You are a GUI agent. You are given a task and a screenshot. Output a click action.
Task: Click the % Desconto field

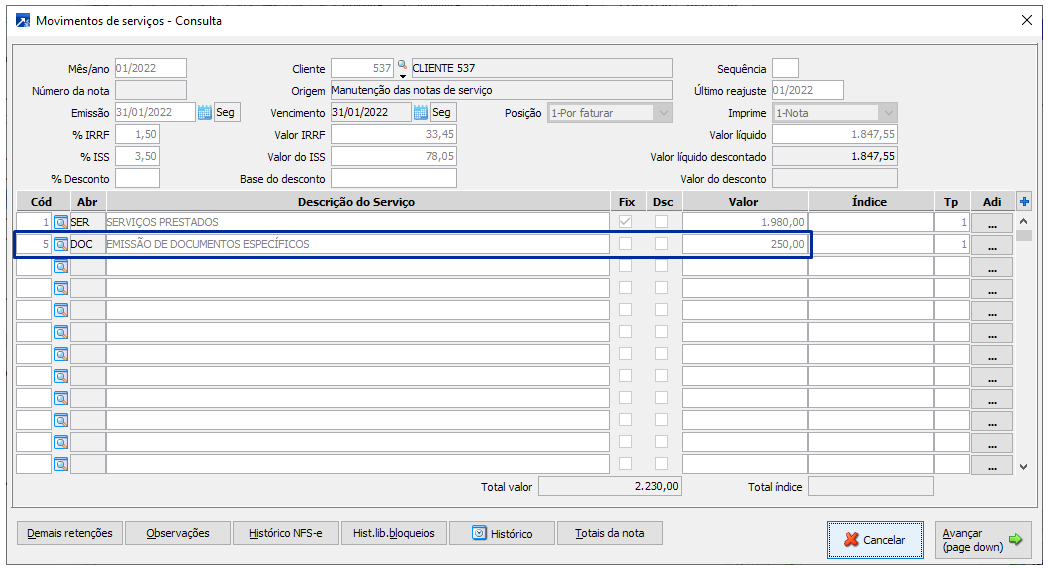[x=137, y=178]
